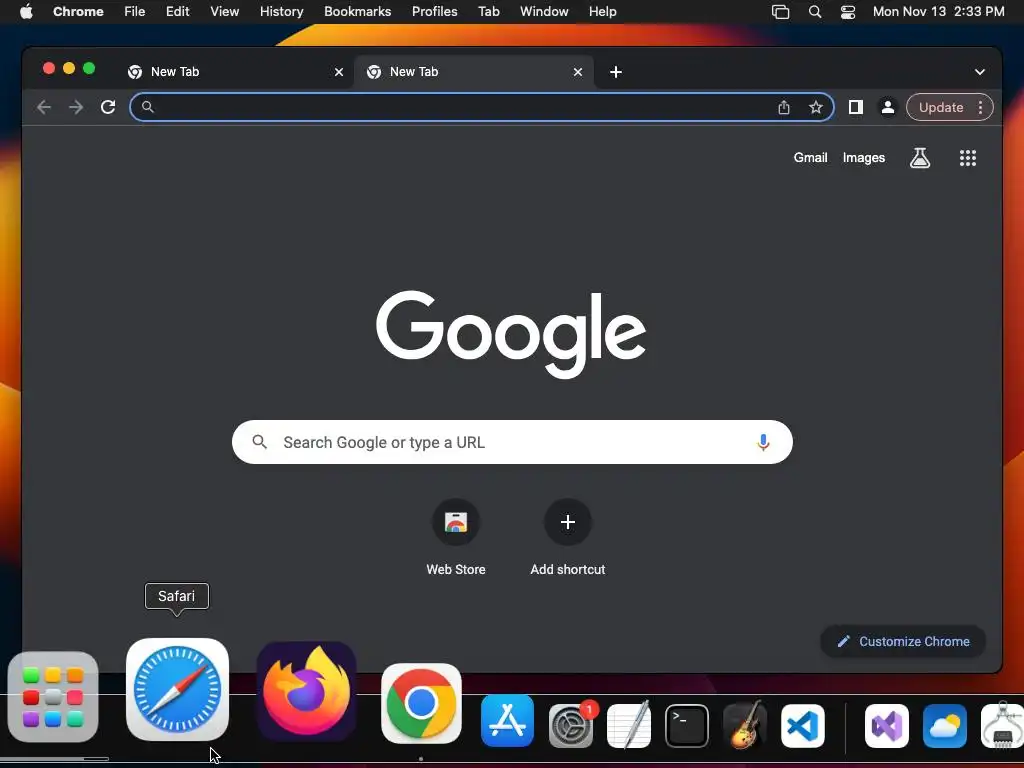Click the Chrome icon in the Dock
This screenshot has width=1024, height=768.
coord(421,703)
